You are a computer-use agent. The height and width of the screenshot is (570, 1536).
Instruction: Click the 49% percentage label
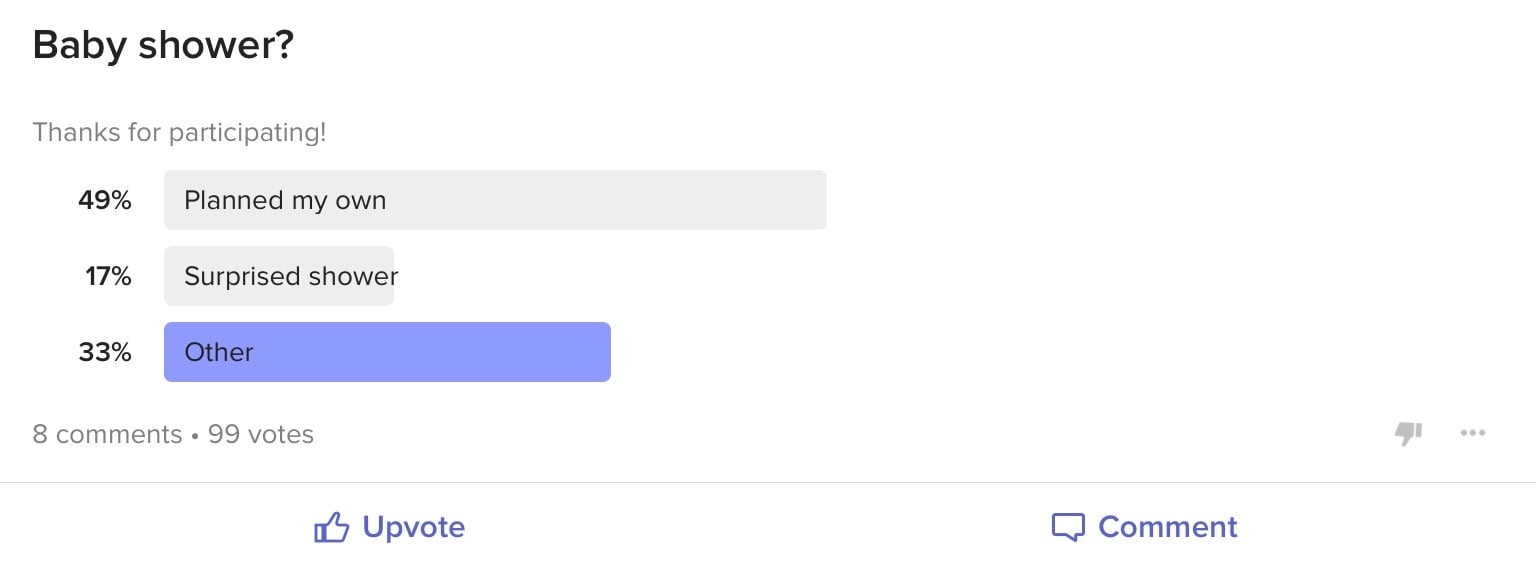(105, 200)
